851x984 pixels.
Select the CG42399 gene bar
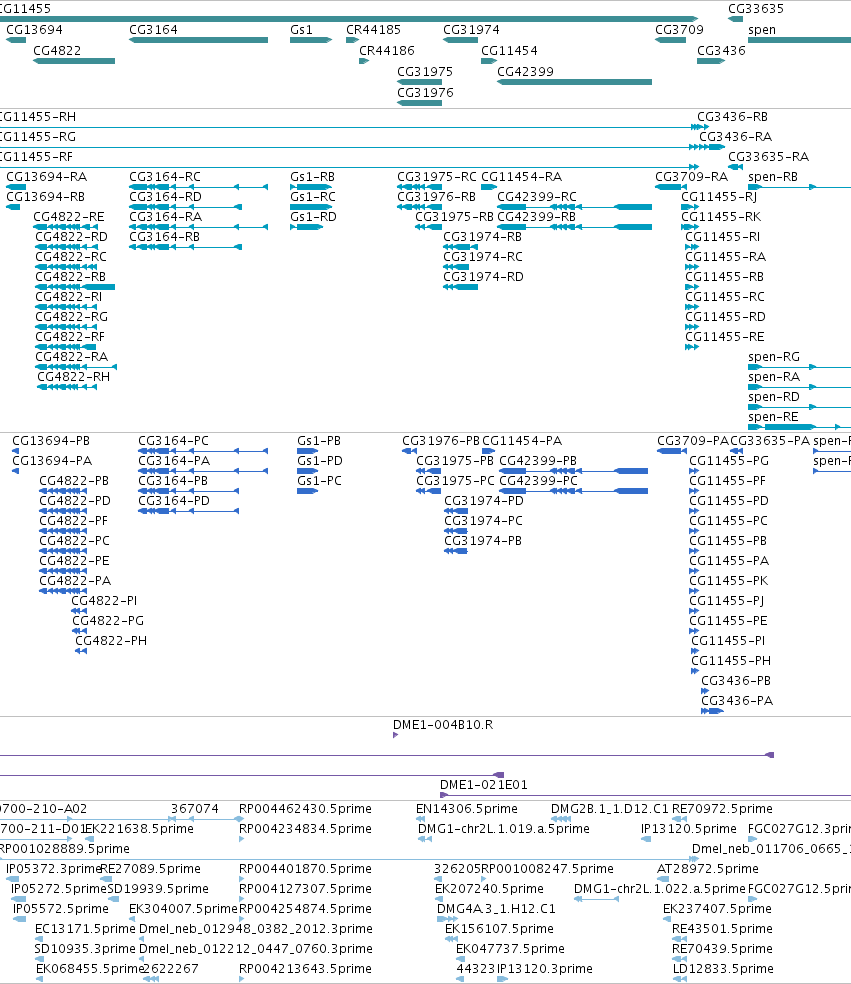coord(574,82)
